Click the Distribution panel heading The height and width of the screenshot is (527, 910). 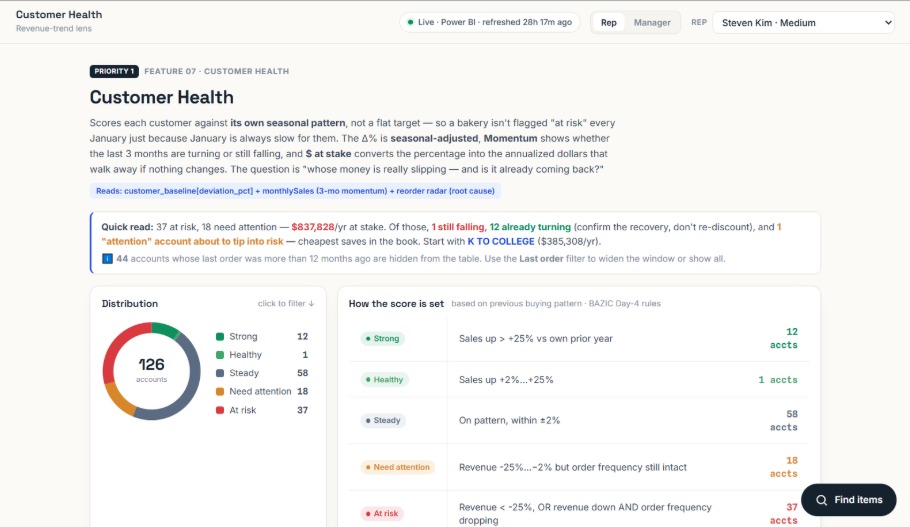[129, 304]
